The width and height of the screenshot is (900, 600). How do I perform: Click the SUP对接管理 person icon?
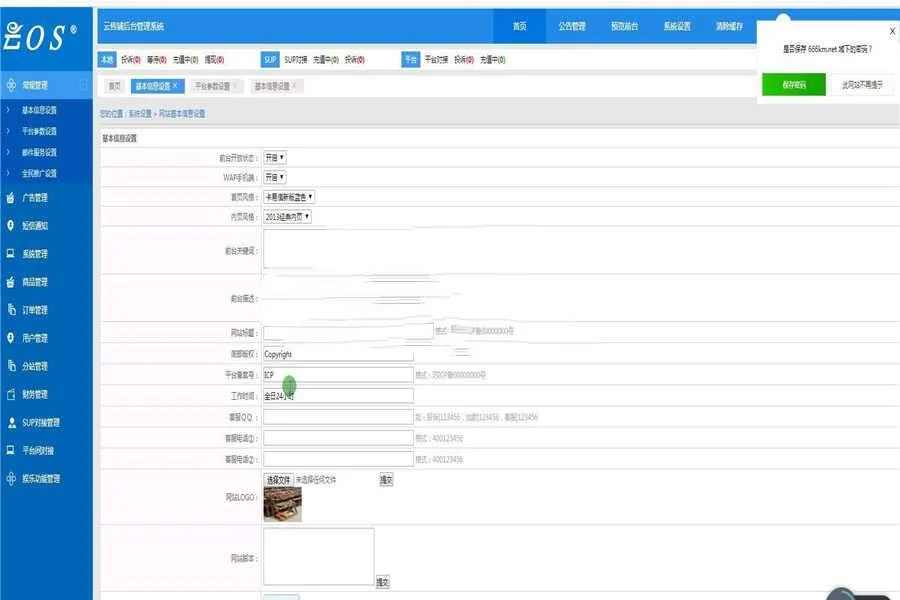pyautogui.click(x=10, y=422)
